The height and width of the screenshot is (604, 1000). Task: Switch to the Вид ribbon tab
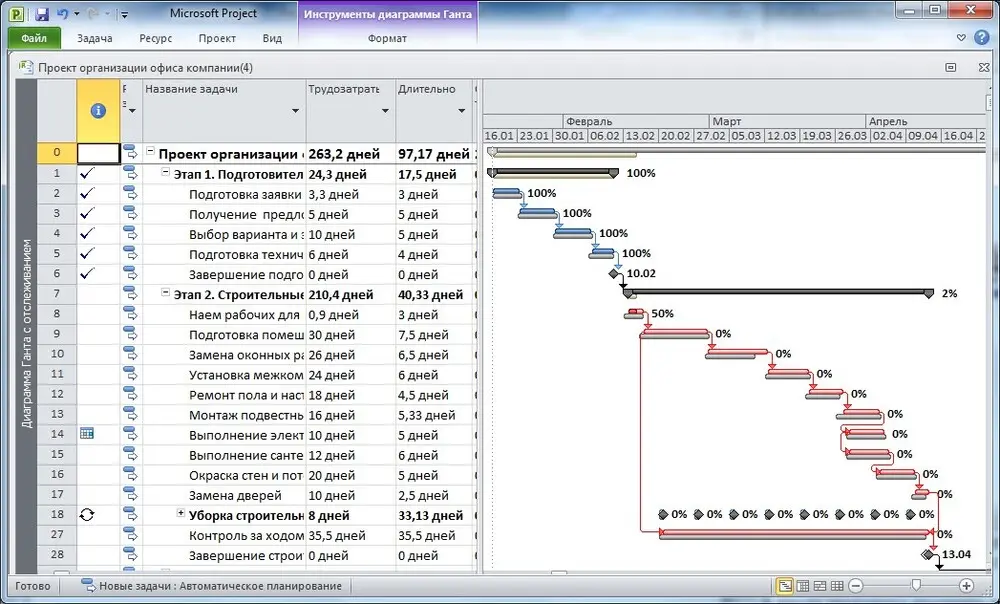tap(272, 38)
